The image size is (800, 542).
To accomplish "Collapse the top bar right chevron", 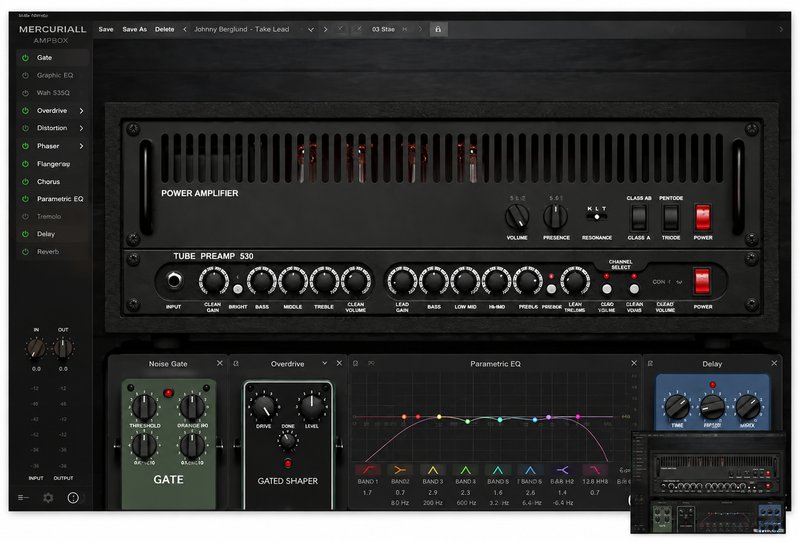I will 781,30.
